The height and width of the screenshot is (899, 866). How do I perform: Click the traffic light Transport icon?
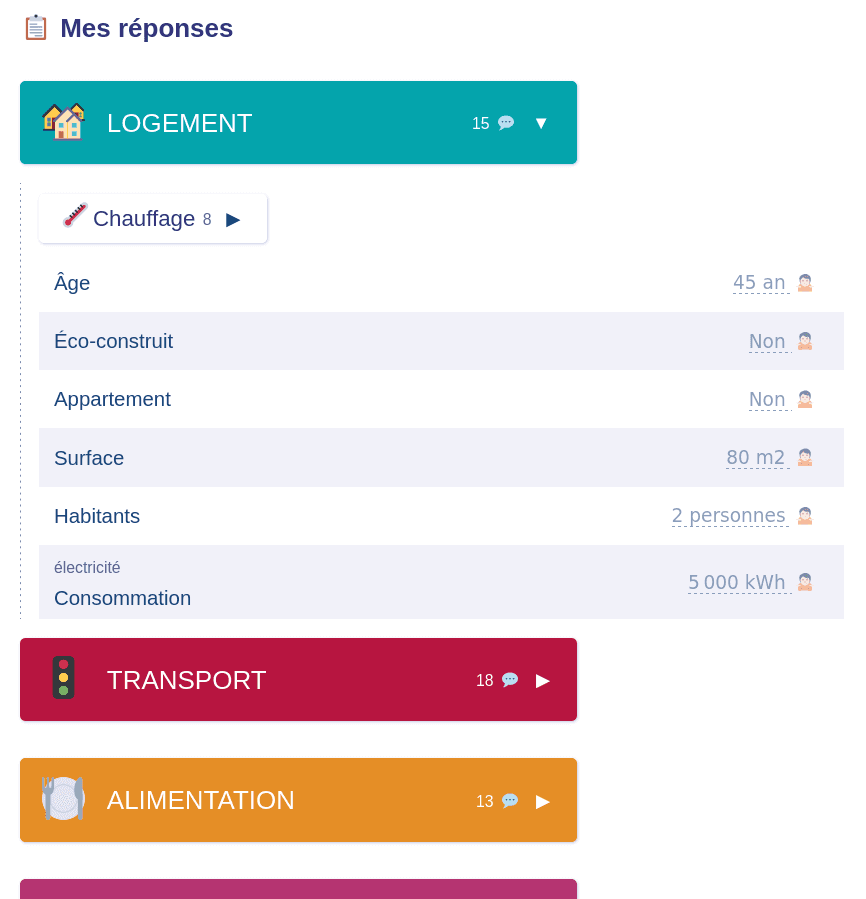tap(63, 678)
